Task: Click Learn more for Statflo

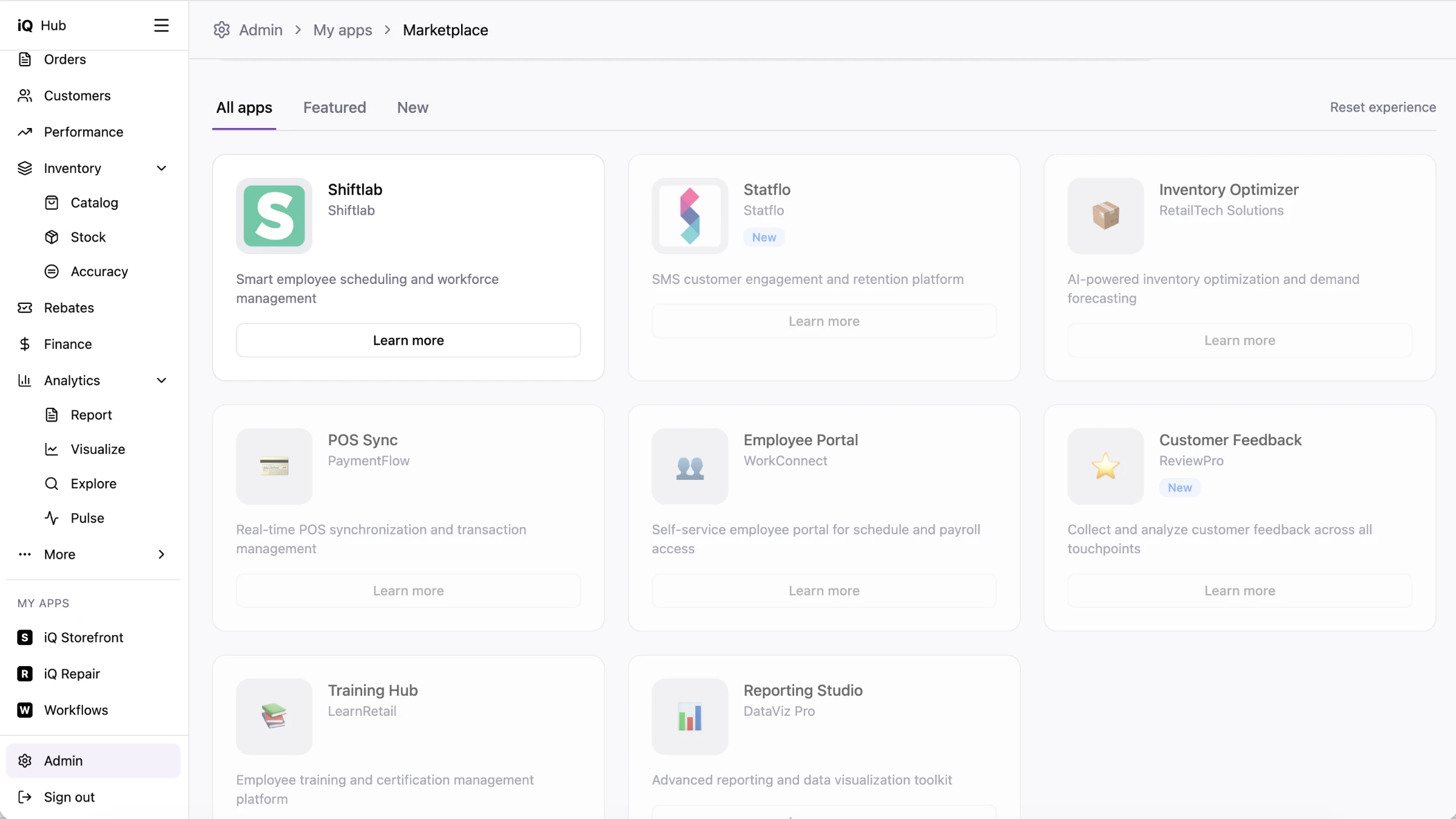Action: tap(824, 322)
